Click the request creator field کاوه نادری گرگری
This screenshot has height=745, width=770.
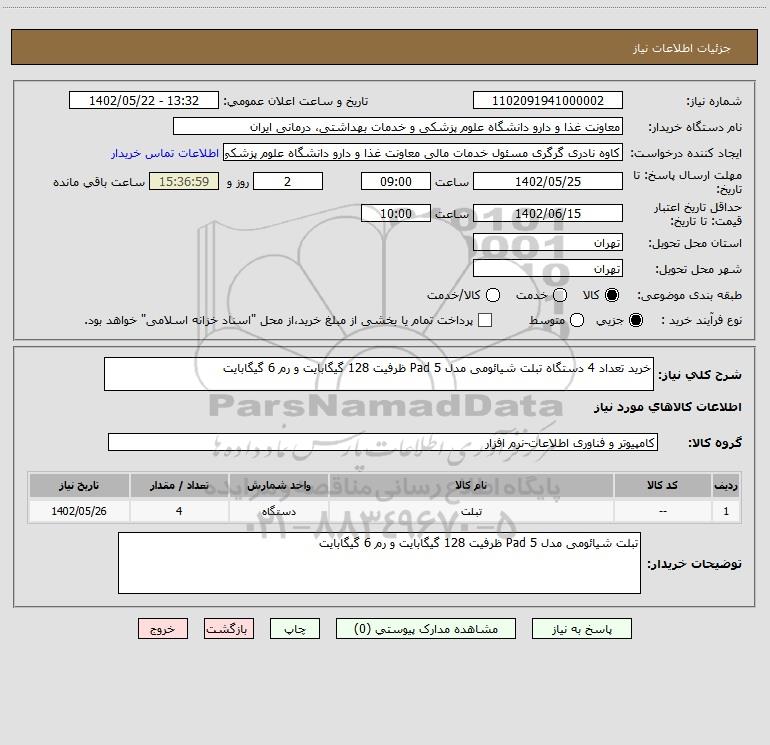point(423,152)
